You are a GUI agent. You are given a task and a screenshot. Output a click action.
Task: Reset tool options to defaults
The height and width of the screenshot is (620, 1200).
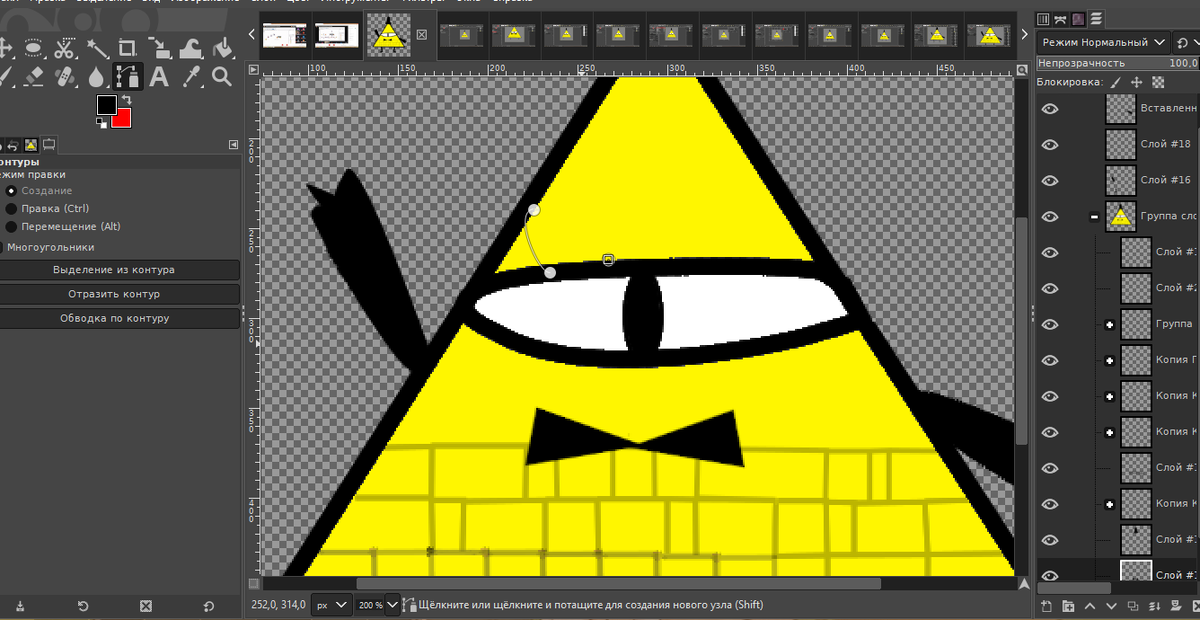[x=208, y=606]
